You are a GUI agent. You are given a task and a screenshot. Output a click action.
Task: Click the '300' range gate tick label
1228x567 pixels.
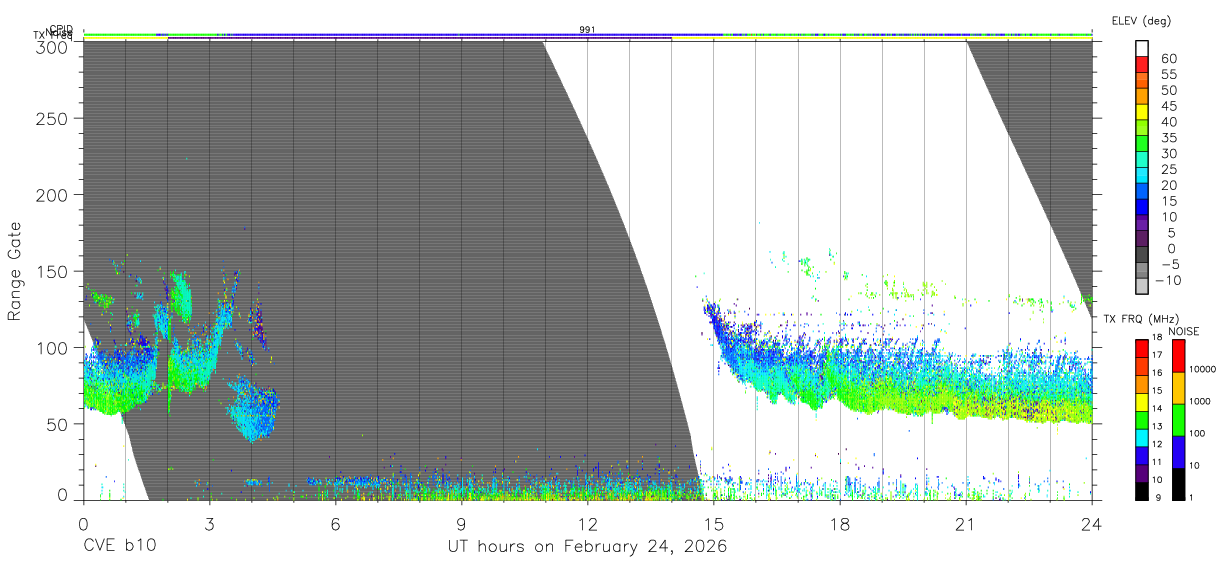(51, 46)
